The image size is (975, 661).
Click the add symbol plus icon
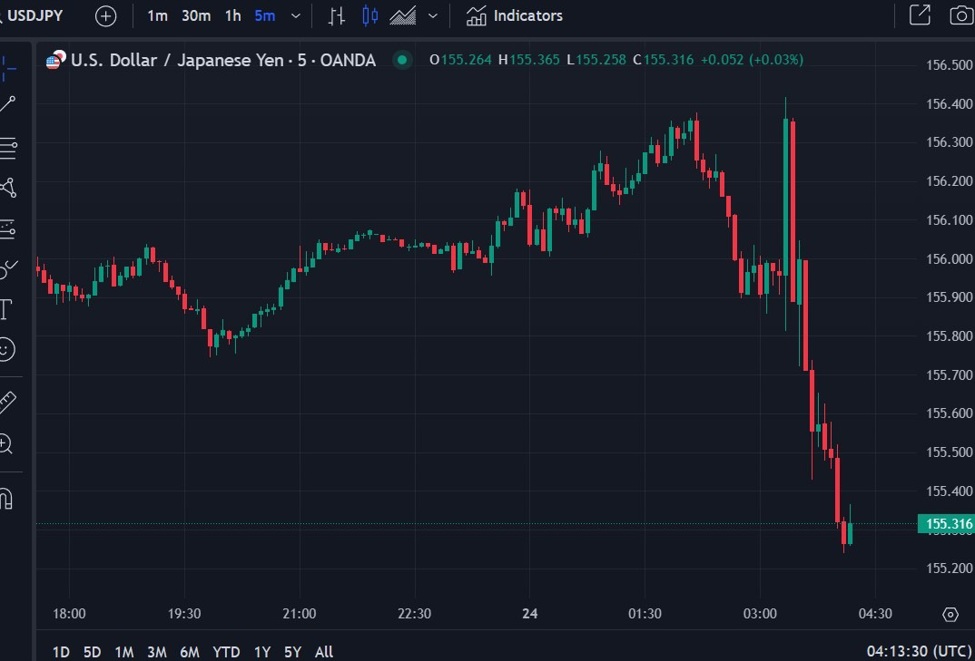coord(105,16)
